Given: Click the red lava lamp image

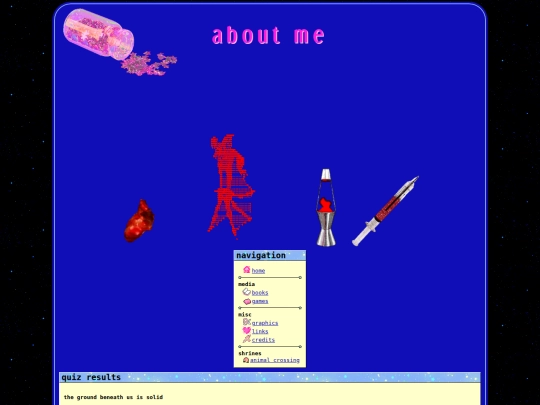Looking at the screenshot, I should pos(326,207).
